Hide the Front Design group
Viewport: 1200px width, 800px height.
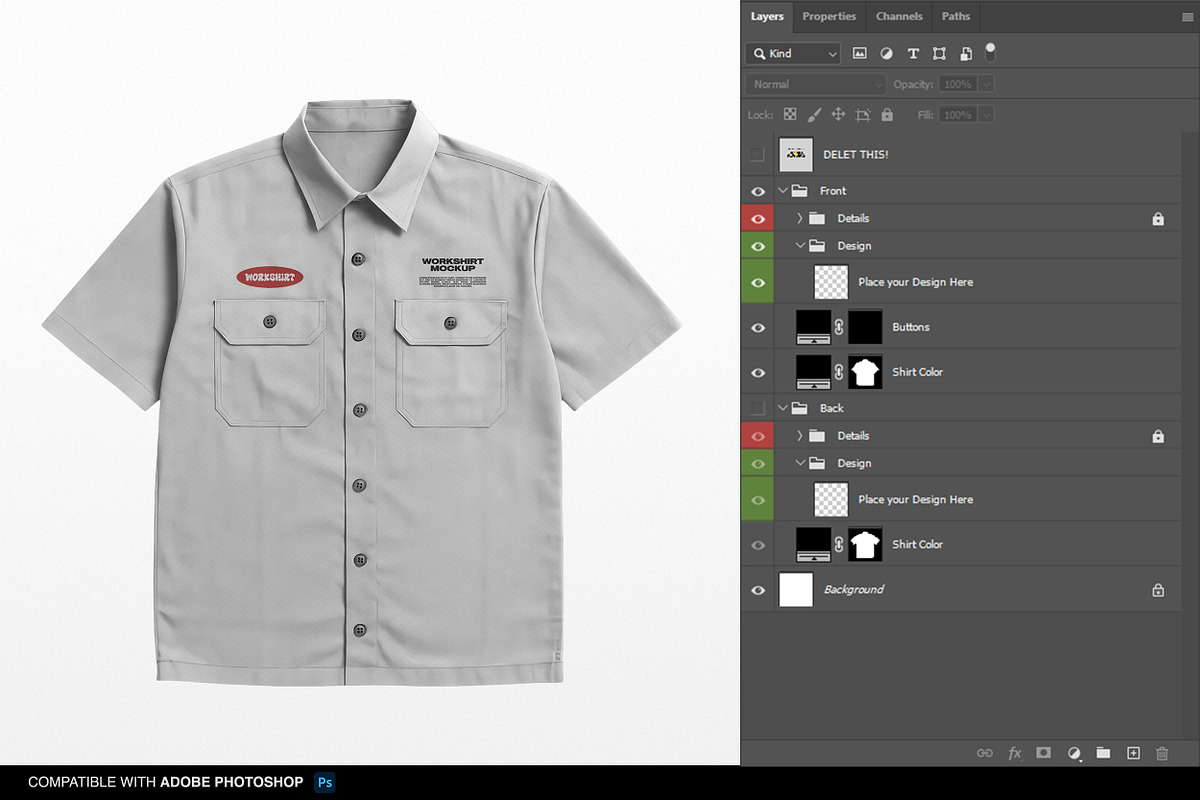(x=758, y=246)
